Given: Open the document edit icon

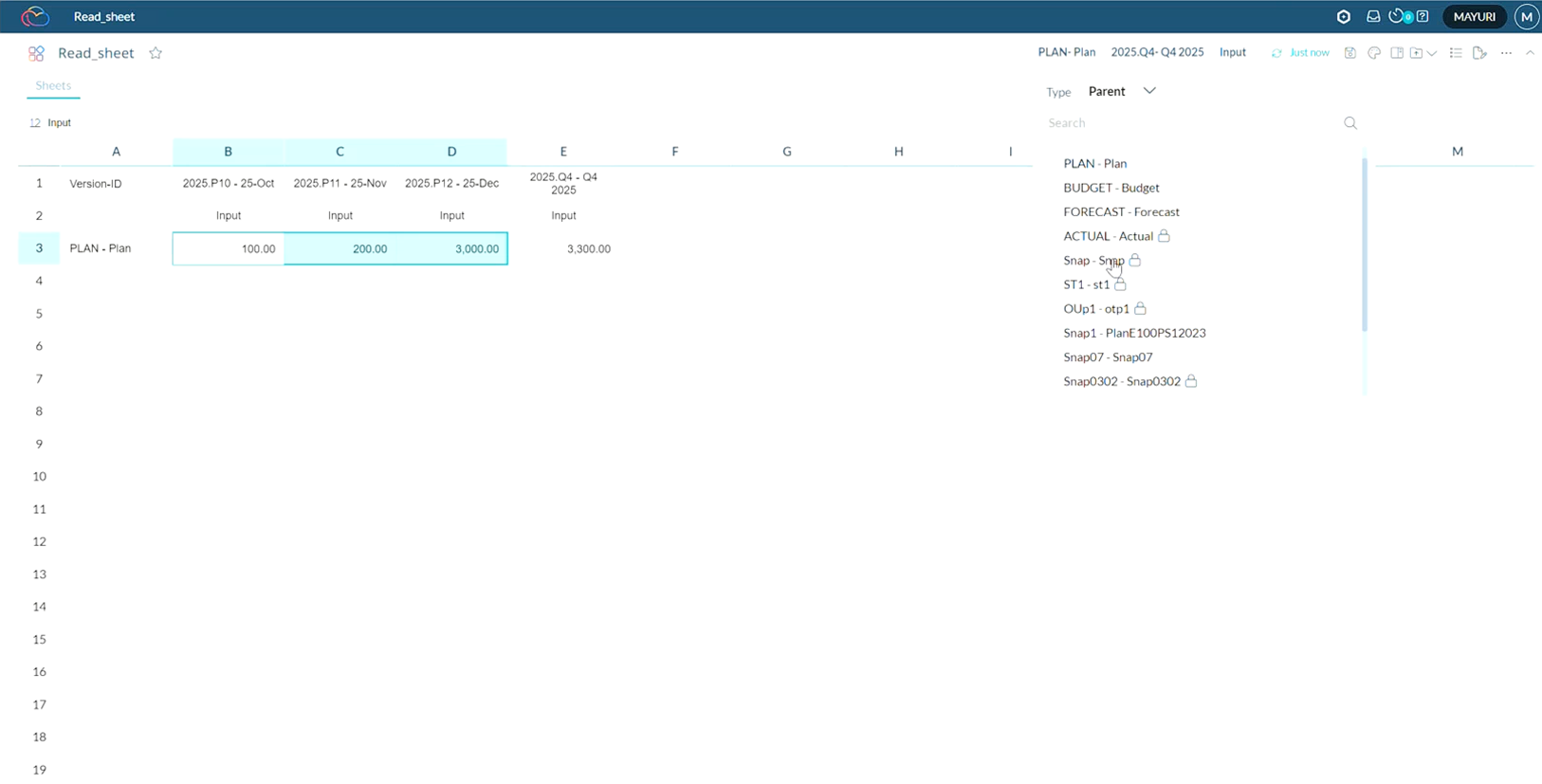Looking at the screenshot, I should pos(1479,53).
